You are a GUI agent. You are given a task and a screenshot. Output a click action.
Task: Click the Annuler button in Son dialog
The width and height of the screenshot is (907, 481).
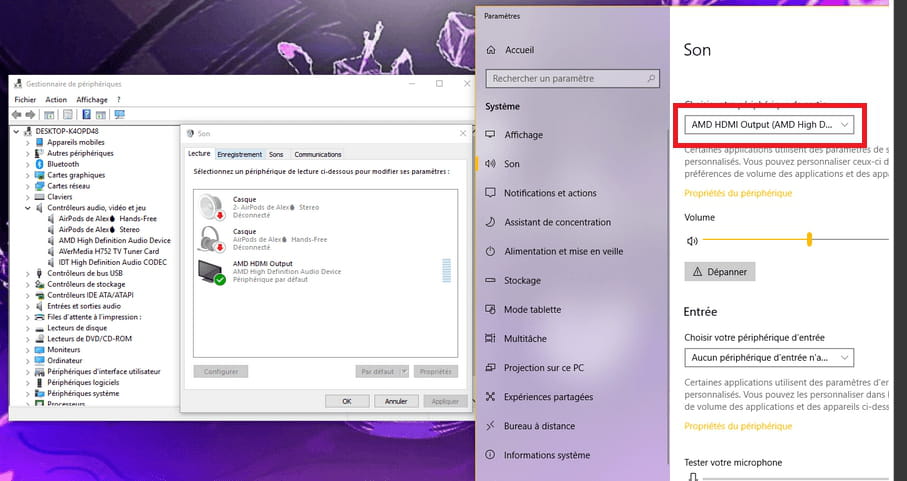[x=396, y=401]
